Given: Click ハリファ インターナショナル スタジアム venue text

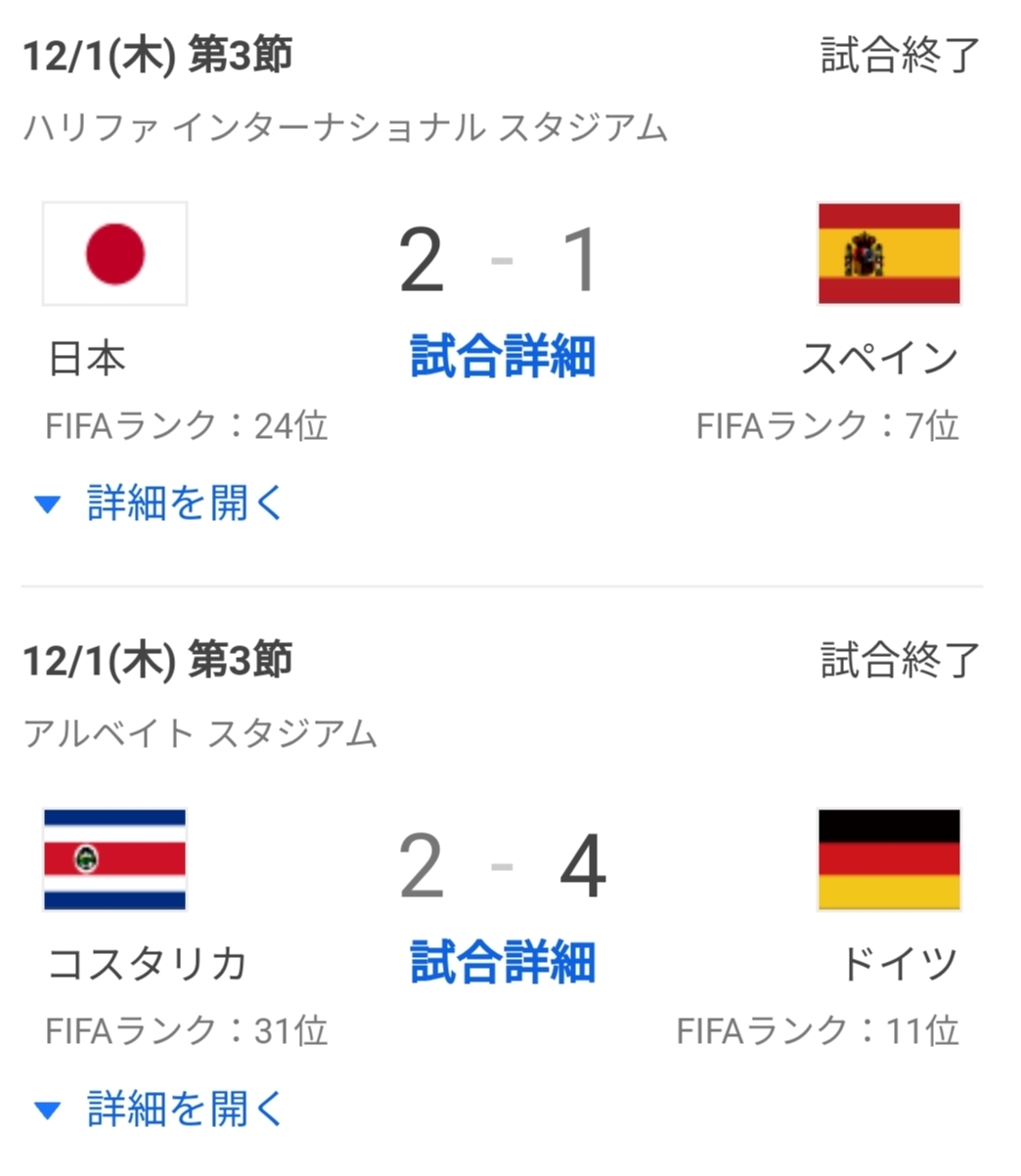Looking at the screenshot, I should [x=345, y=128].
